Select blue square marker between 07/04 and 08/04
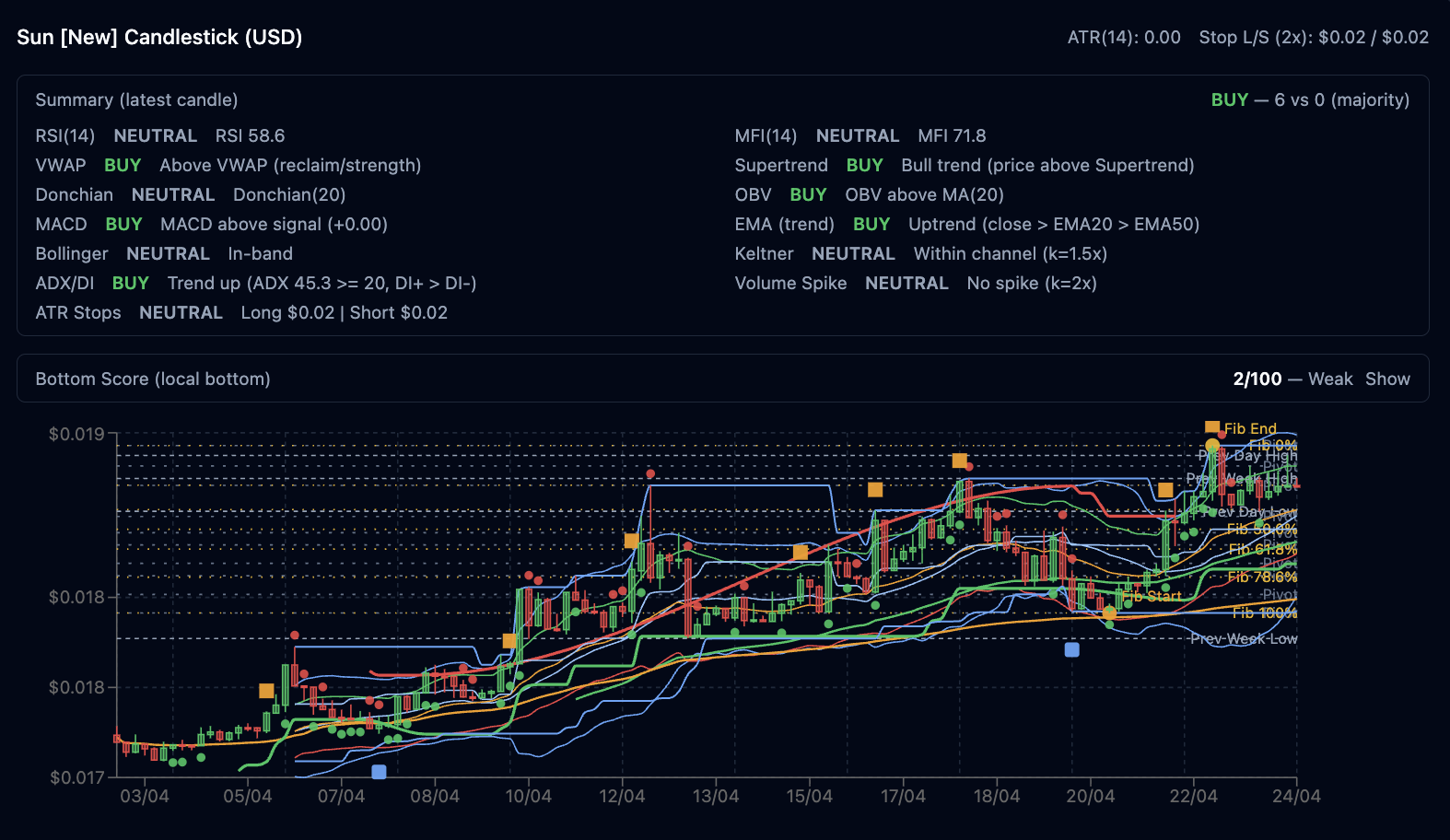 coord(379,772)
